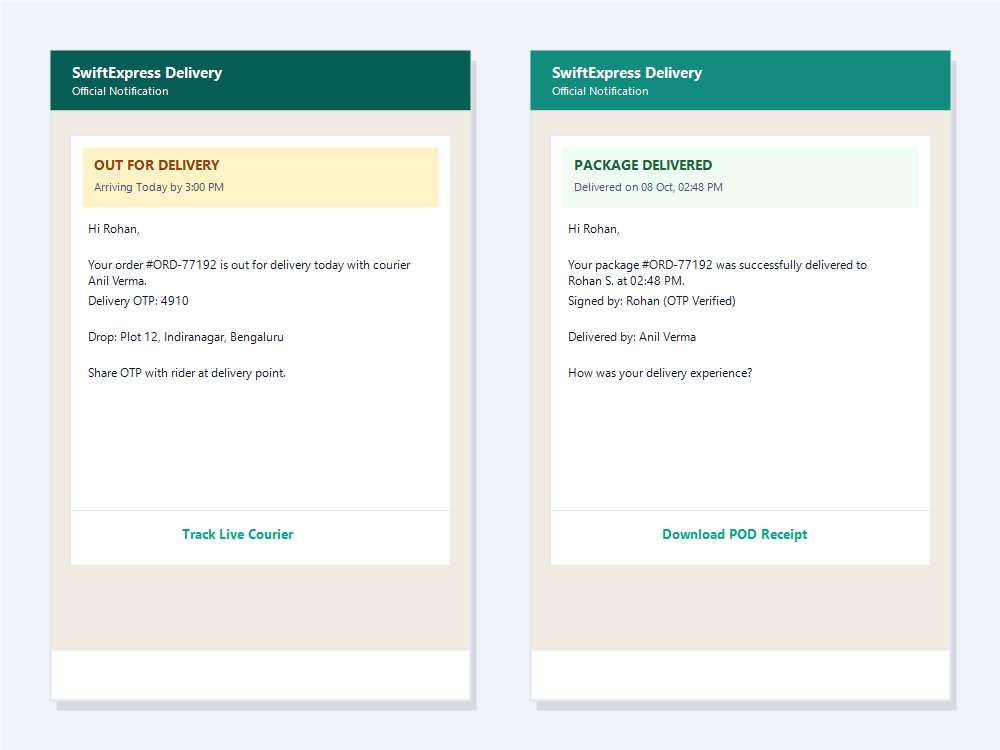The width and height of the screenshot is (1000, 750).
Task: Select the OUT FOR DELIVERY status heading
Action: coord(156,165)
